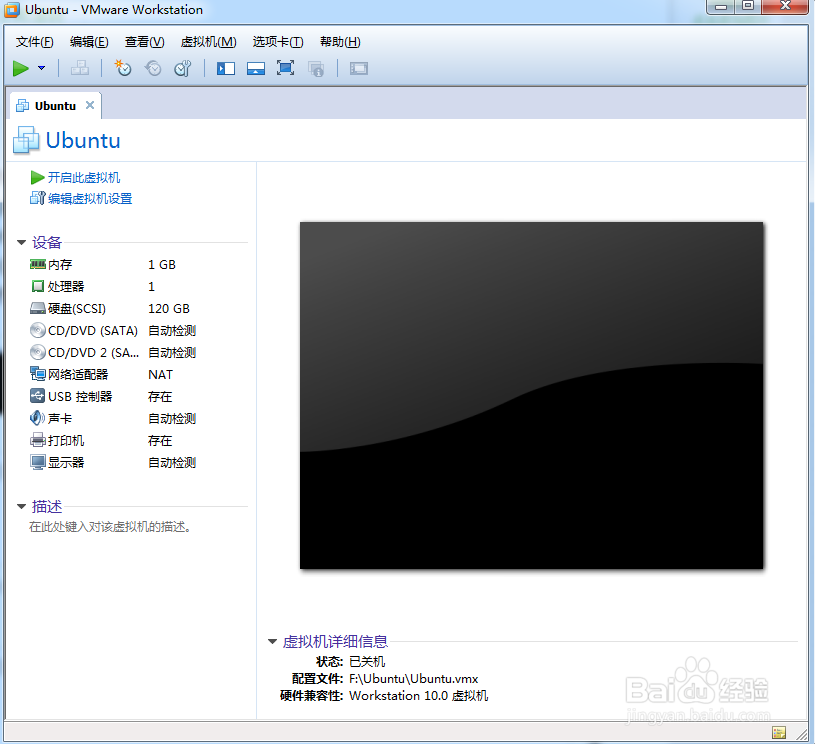Click the USB 控制器 icon

coord(37,396)
